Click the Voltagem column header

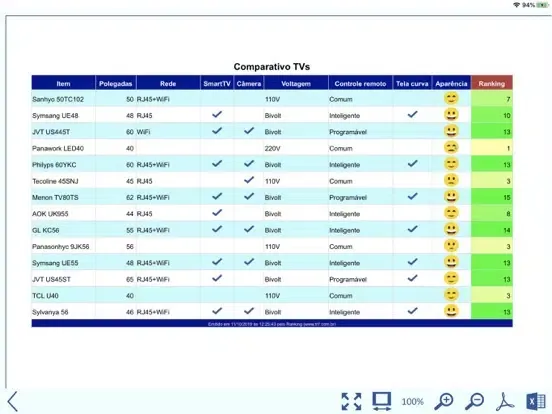[x=296, y=83]
